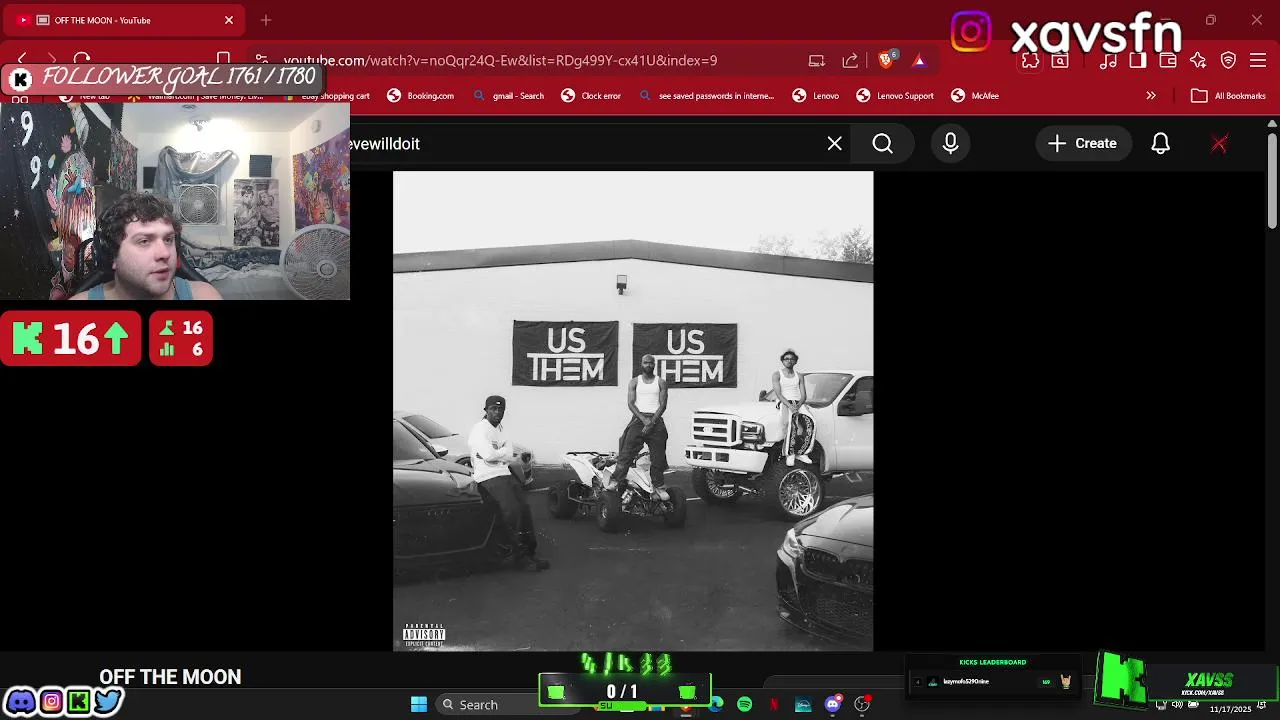Open the Lenovo Support bookmark

coord(895,96)
